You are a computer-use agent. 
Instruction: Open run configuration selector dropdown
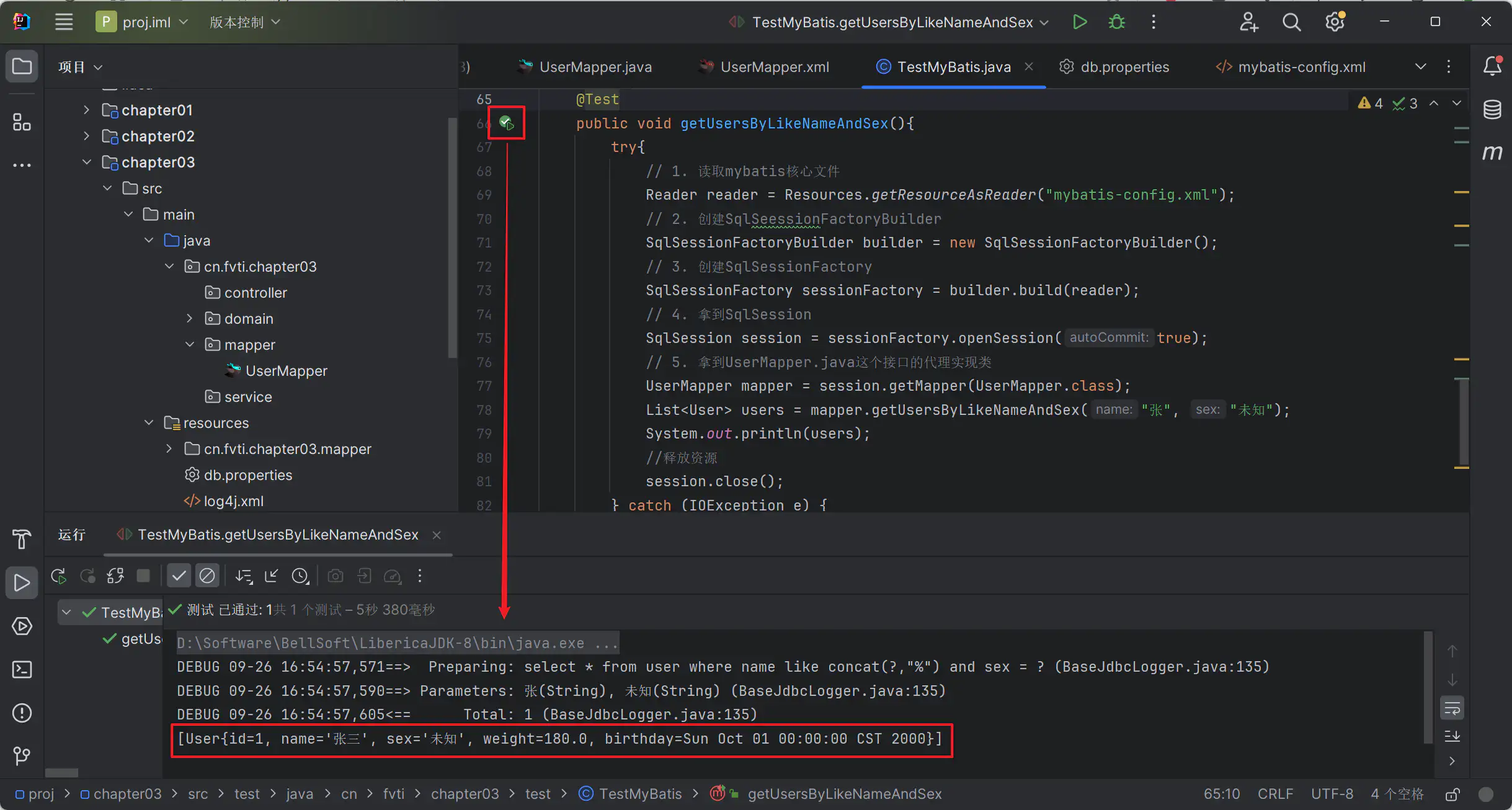point(889,22)
